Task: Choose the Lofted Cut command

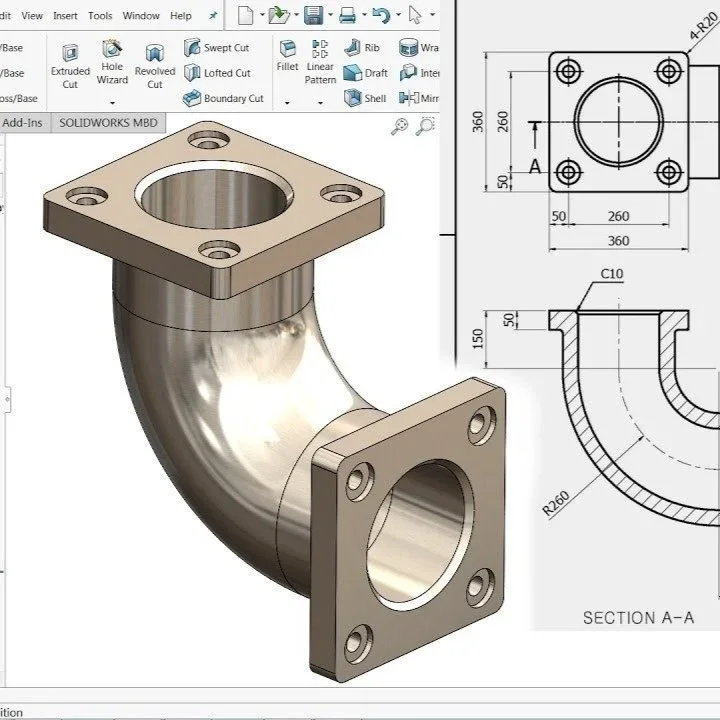Action: pos(217,73)
